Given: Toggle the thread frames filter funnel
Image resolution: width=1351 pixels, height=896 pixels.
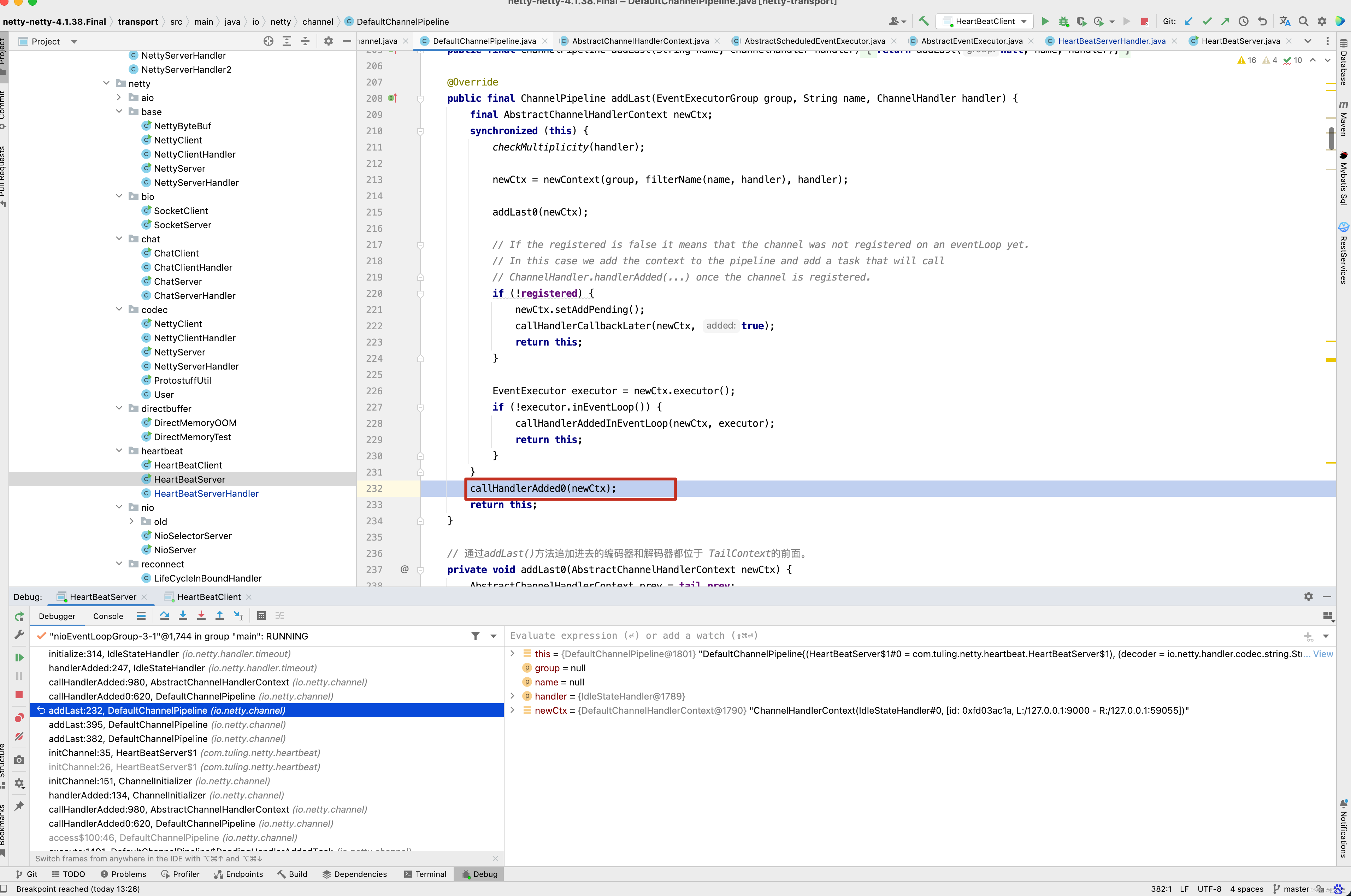Looking at the screenshot, I should point(475,636).
